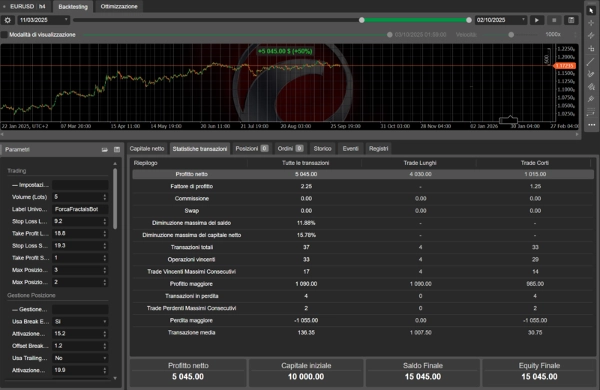Image resolution: width=600 pixels, height=390 pixels.
Task: Click the Velocità speed slider handle
Action: coord(511,35)
